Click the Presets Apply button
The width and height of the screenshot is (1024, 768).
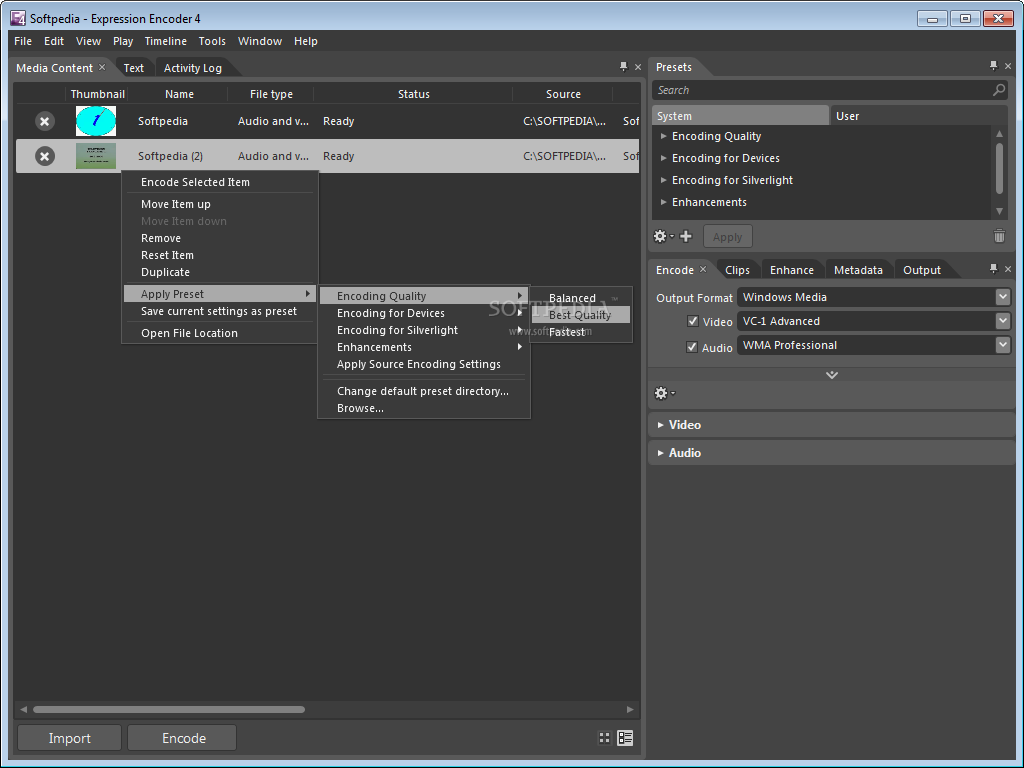[x=728, y=236]
